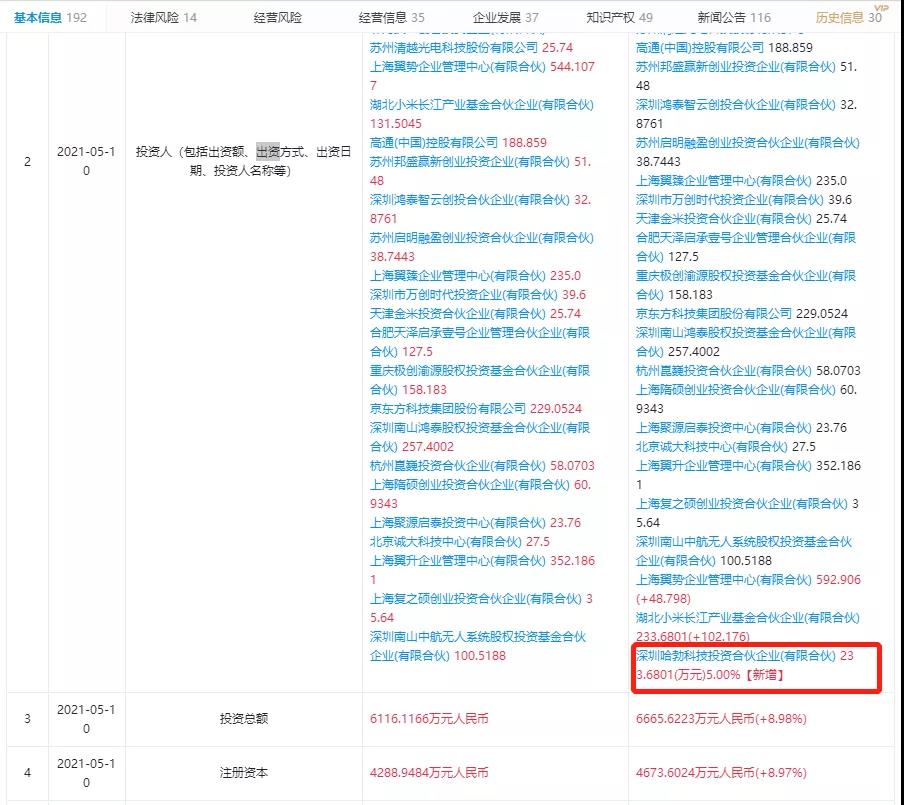Open 苏州清越光电科技股份有限公司 25.74 link

click(454, 47)
